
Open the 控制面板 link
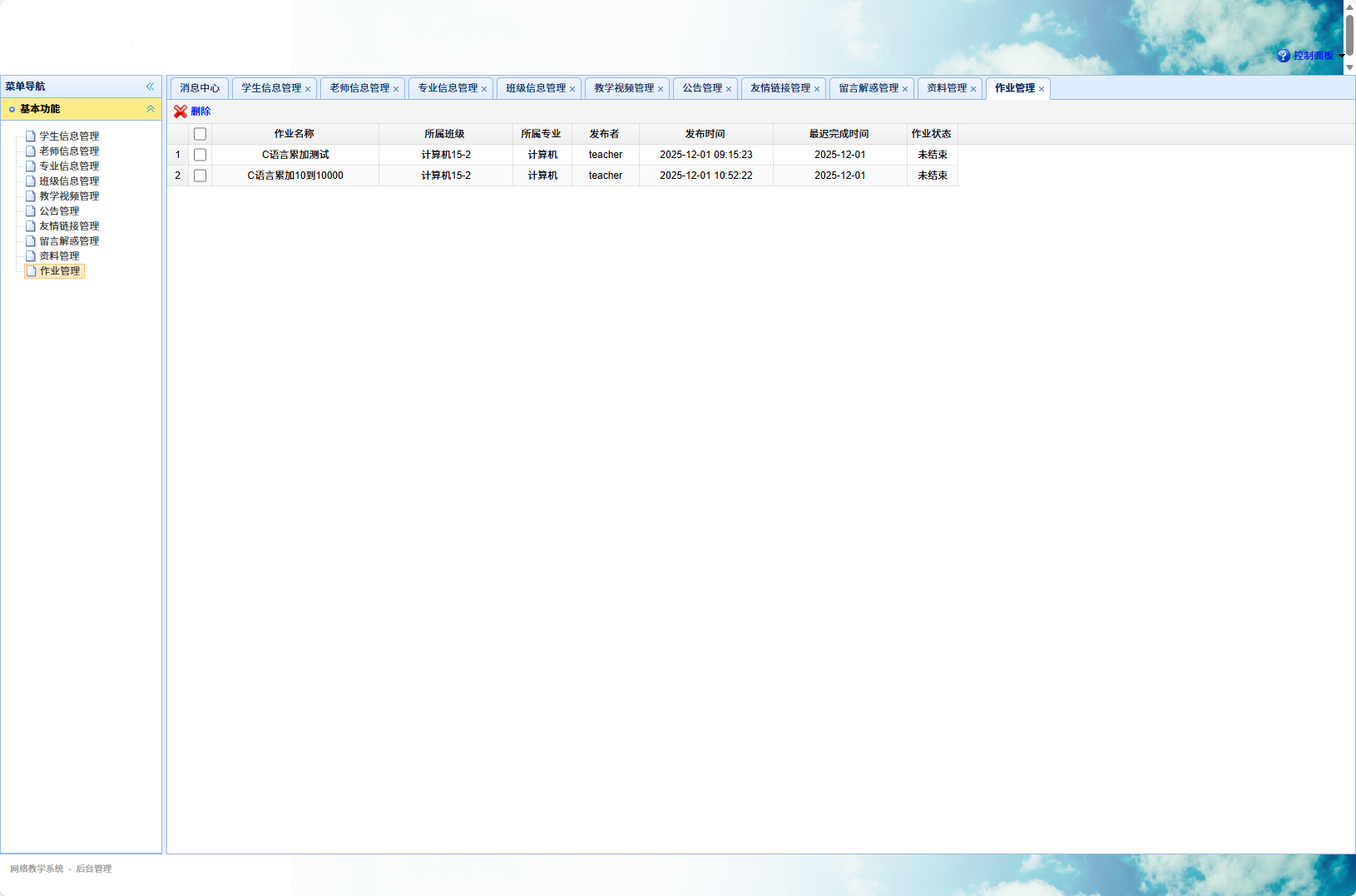point(1314,56)
